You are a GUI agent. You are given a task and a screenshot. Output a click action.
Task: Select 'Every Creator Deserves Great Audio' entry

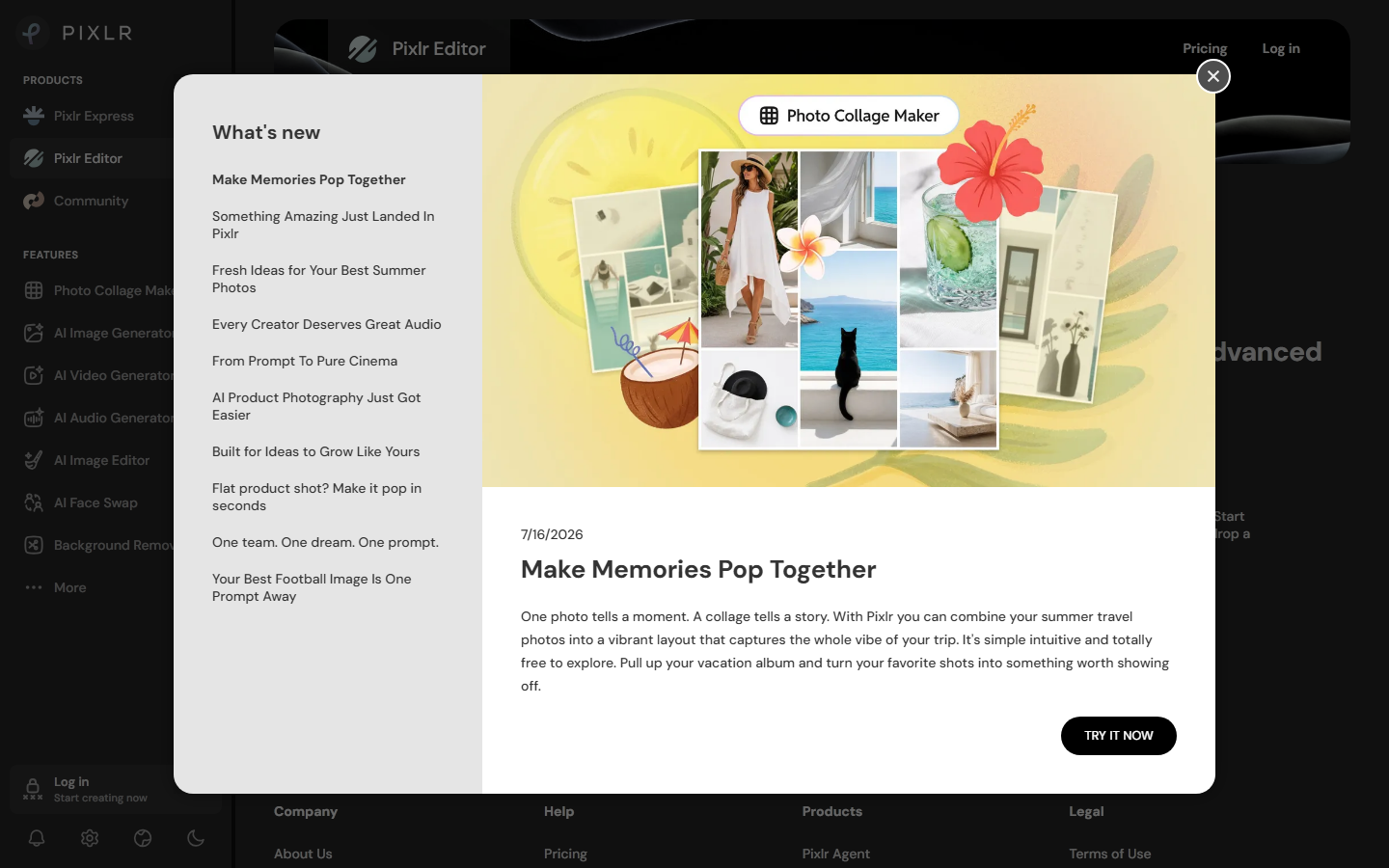coord(327,324)
